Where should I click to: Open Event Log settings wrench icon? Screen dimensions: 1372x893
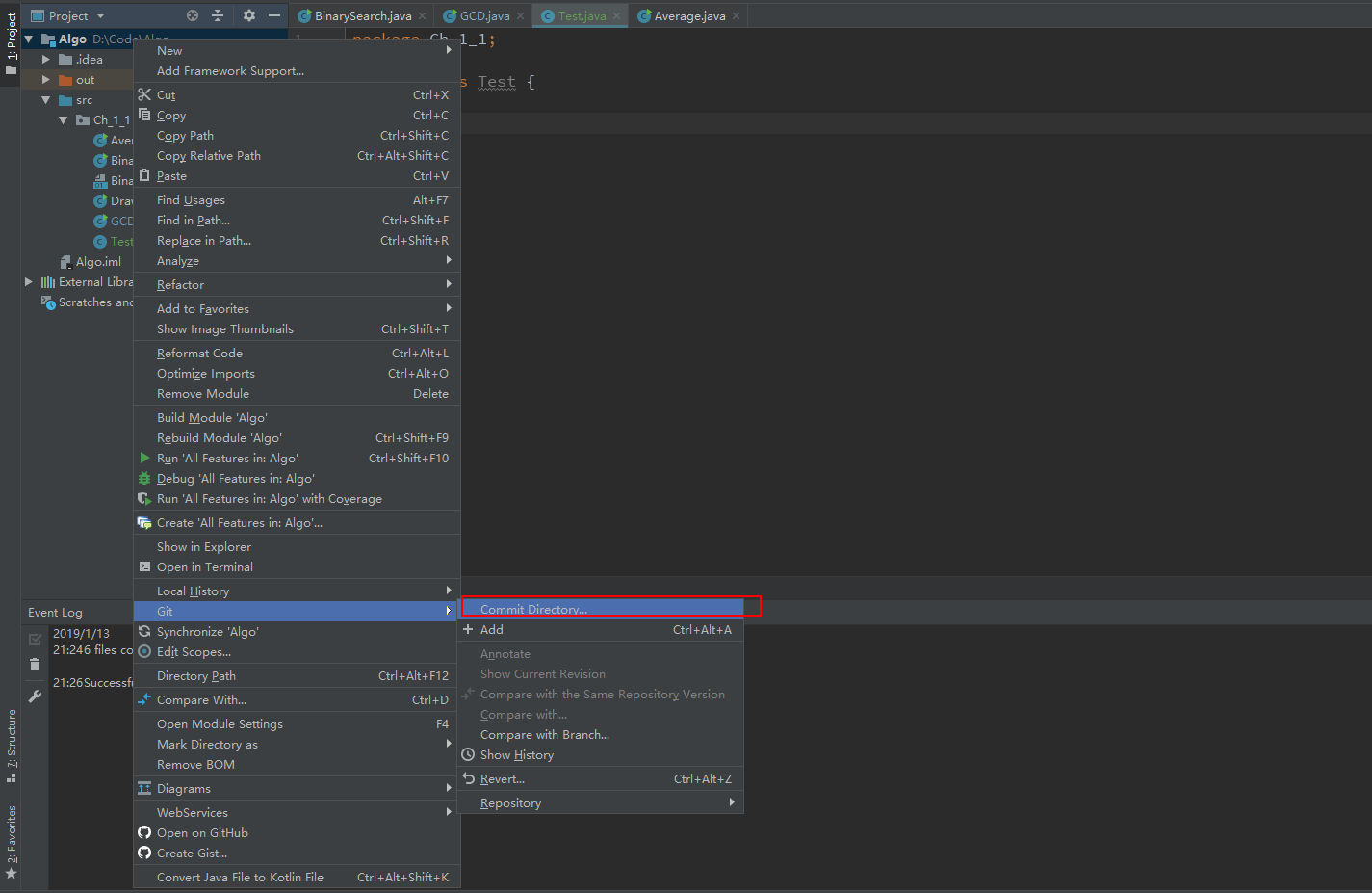pyautogui.click(x=35, y=696)
